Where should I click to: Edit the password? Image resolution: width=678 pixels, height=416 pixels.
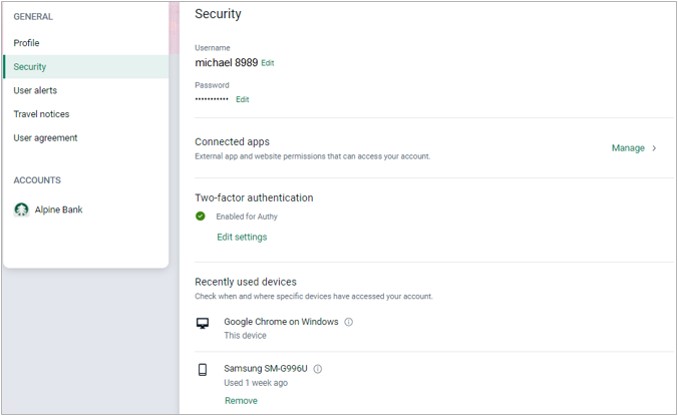243,99
